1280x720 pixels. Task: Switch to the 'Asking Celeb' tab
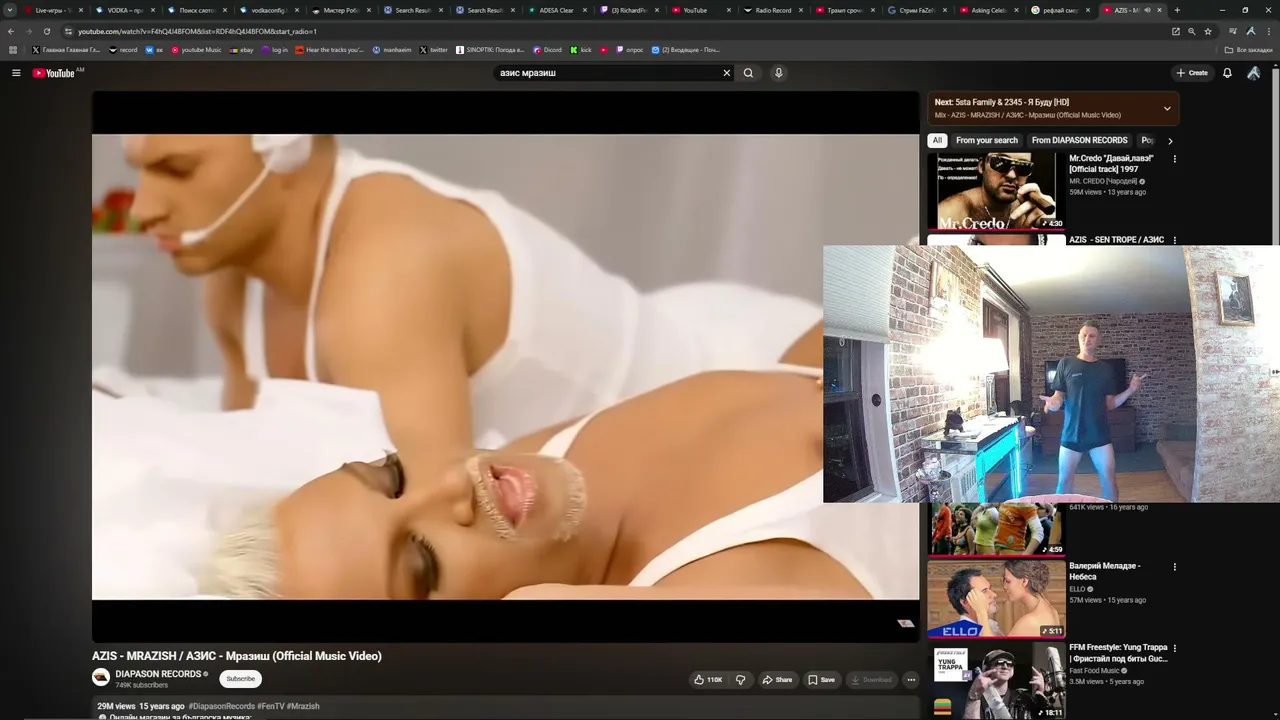[x=989, y=10]
